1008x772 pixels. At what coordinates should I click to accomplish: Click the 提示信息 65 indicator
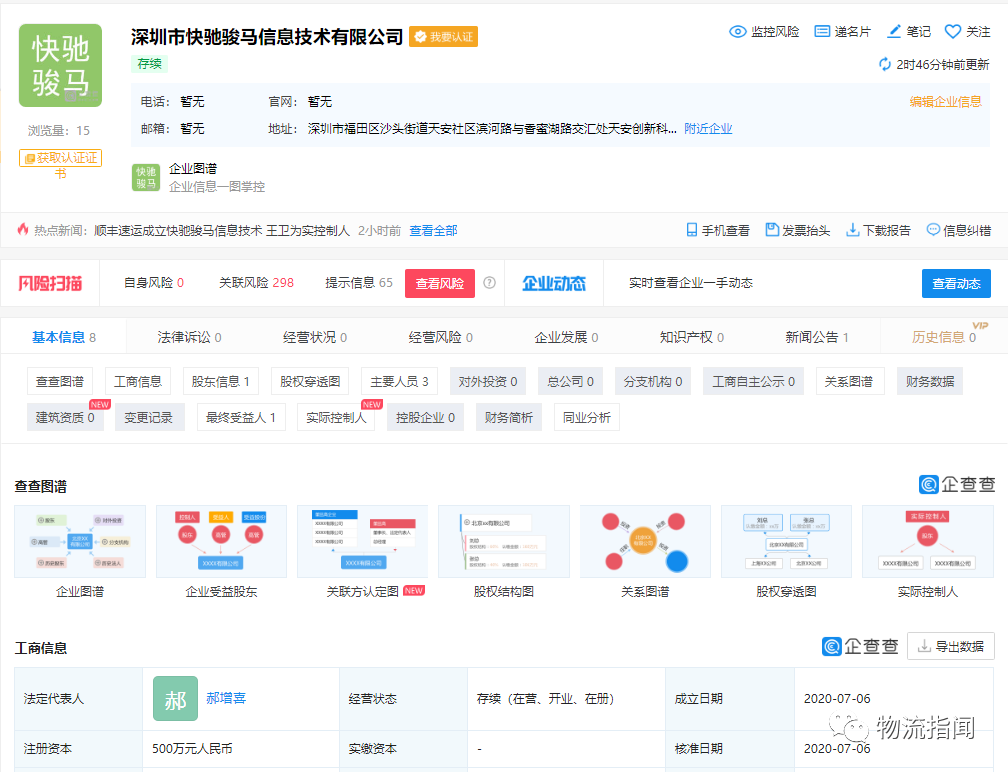pos(359,283)
